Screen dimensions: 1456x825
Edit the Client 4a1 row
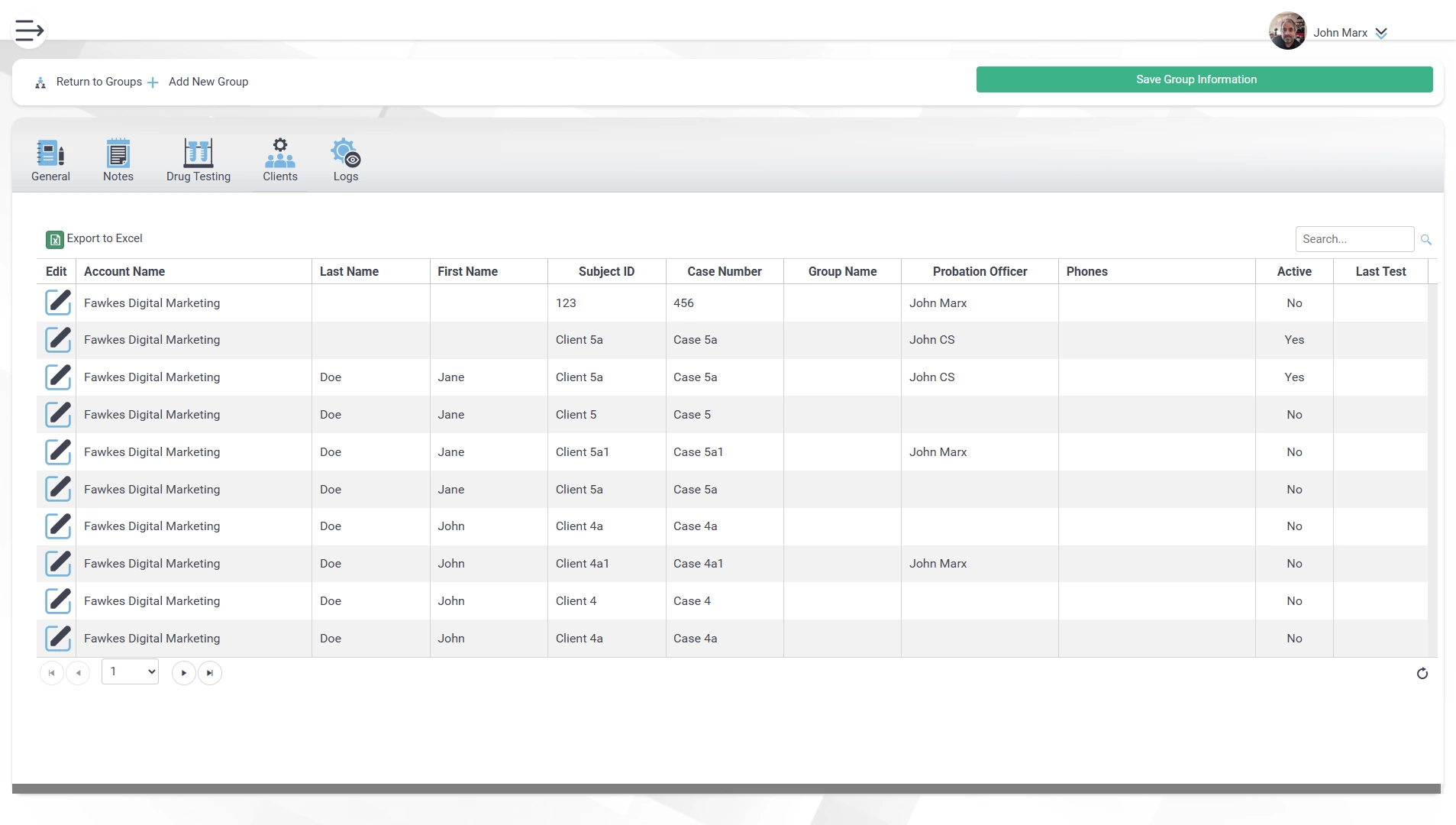pyautogui.click(x=58, y=564)
